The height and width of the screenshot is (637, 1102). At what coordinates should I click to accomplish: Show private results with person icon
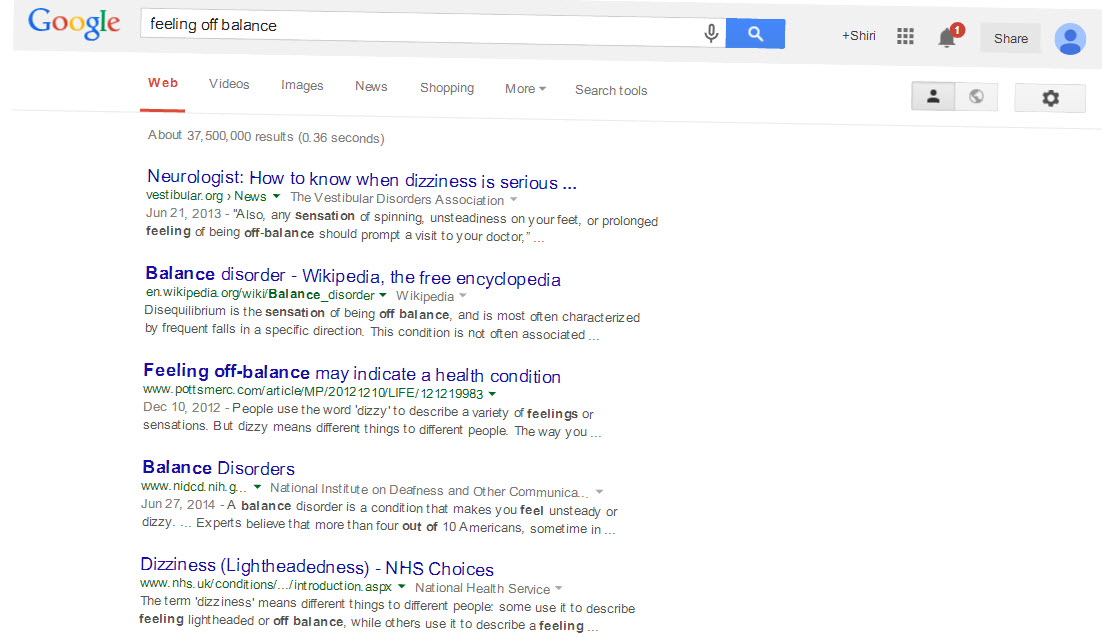933,96
